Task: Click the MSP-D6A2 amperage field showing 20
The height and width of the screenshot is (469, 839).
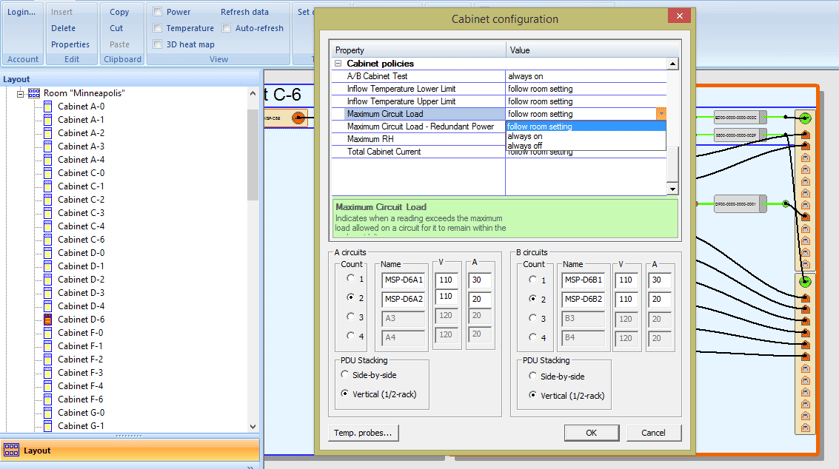Action: pos(479,299)
